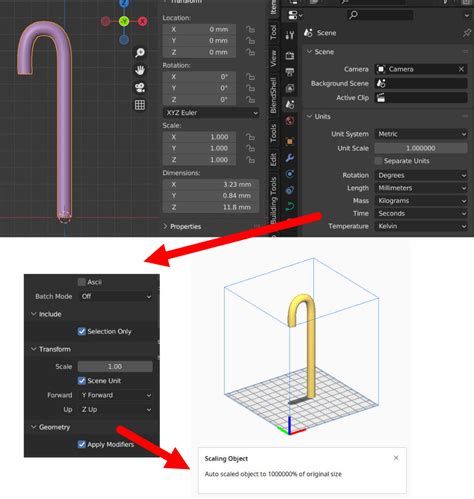Toggle the Location Z lock
The image size is (474, 499).
coord(250,52)
